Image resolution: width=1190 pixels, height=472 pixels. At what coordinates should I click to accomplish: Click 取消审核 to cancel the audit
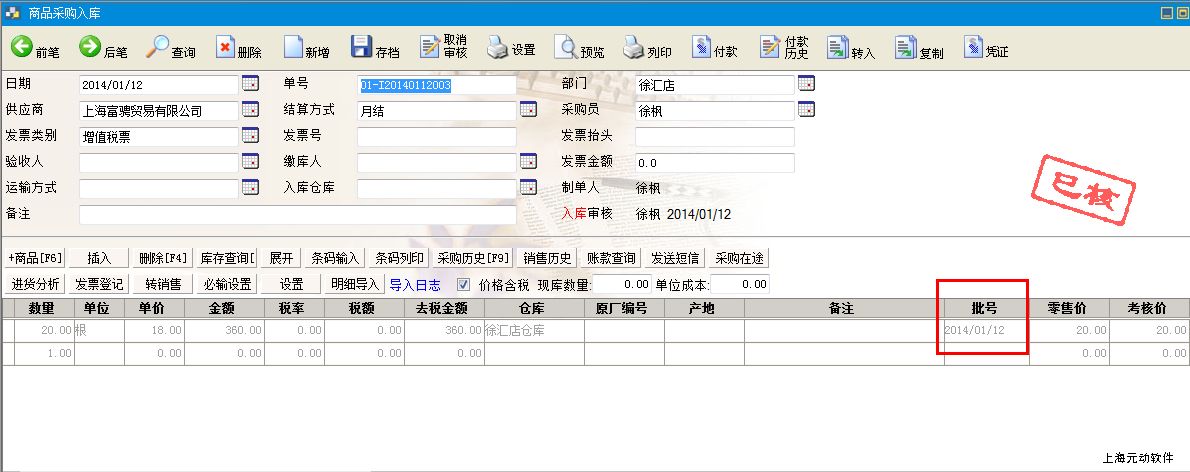tap(431, 47)
